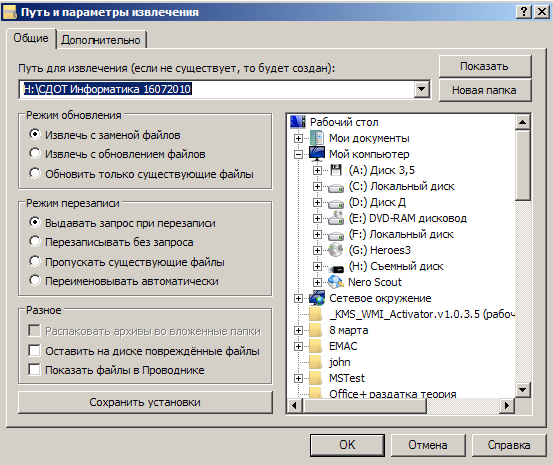This screenshot has height=465, width=553.
Task: Click the Отмена button
Action: click(428, 445)
